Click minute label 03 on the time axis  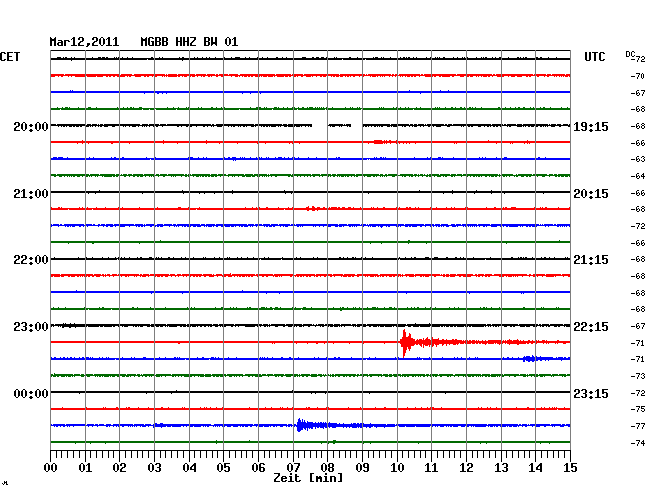154,467
